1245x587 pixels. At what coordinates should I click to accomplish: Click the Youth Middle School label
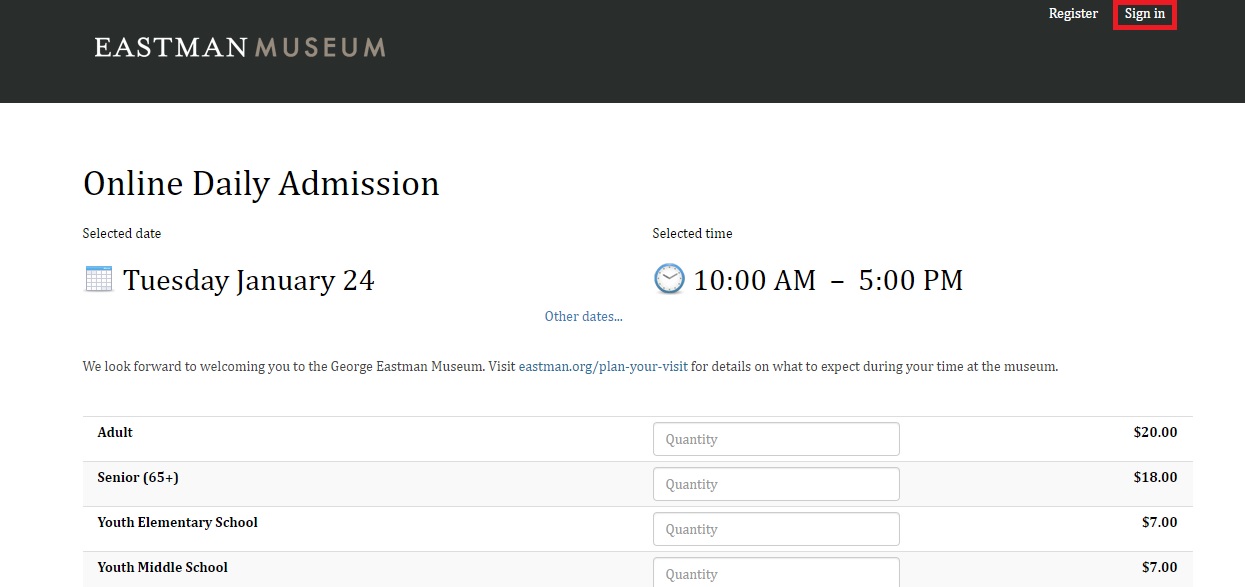coord(162,567)
